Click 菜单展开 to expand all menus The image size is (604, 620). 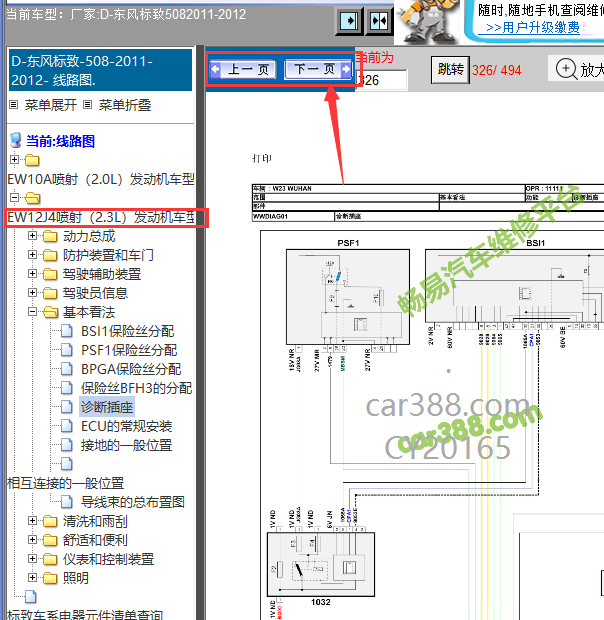coord(51,105)
